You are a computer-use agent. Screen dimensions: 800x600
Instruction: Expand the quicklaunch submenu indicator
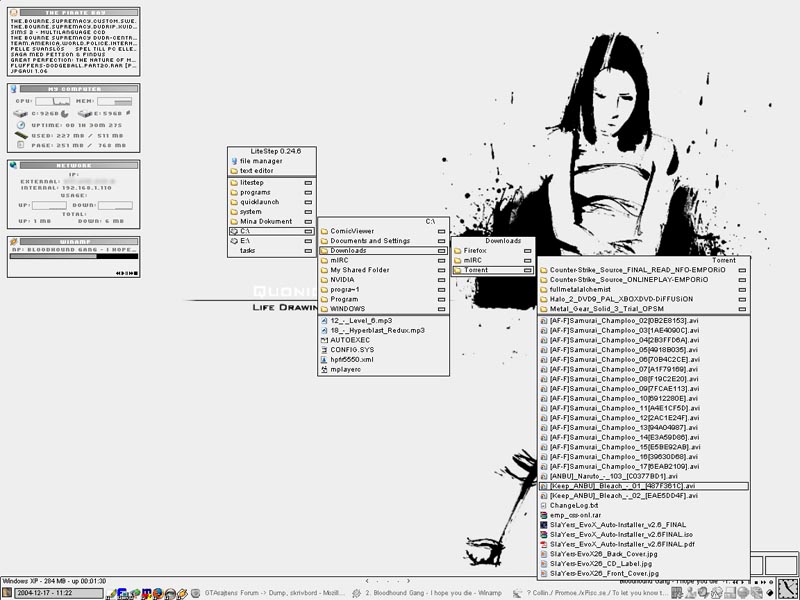[x=308, y=202]
